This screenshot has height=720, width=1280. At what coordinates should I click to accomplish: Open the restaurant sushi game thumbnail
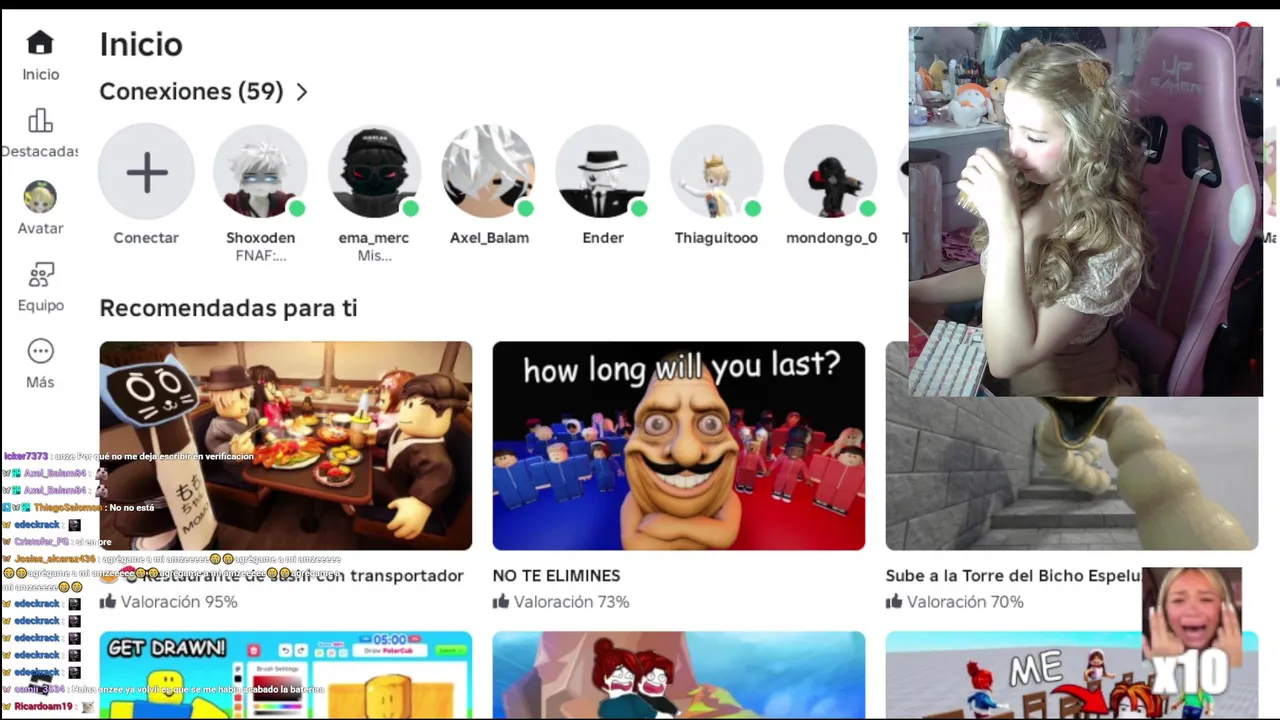[286, 446]
